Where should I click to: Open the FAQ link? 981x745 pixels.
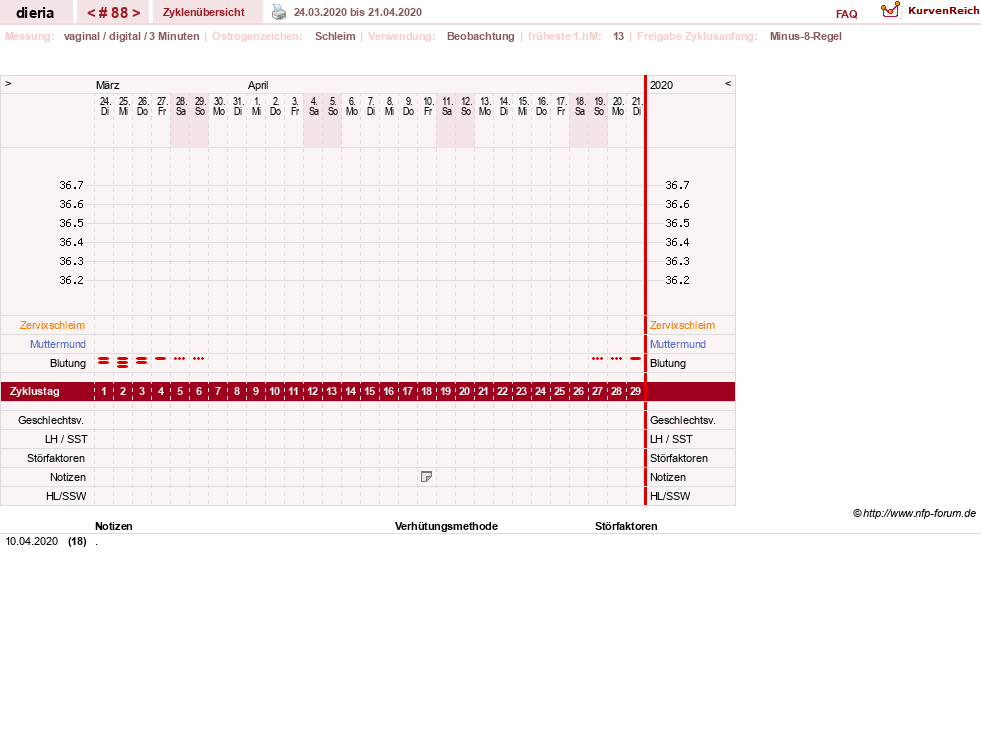tap(846, 14)
